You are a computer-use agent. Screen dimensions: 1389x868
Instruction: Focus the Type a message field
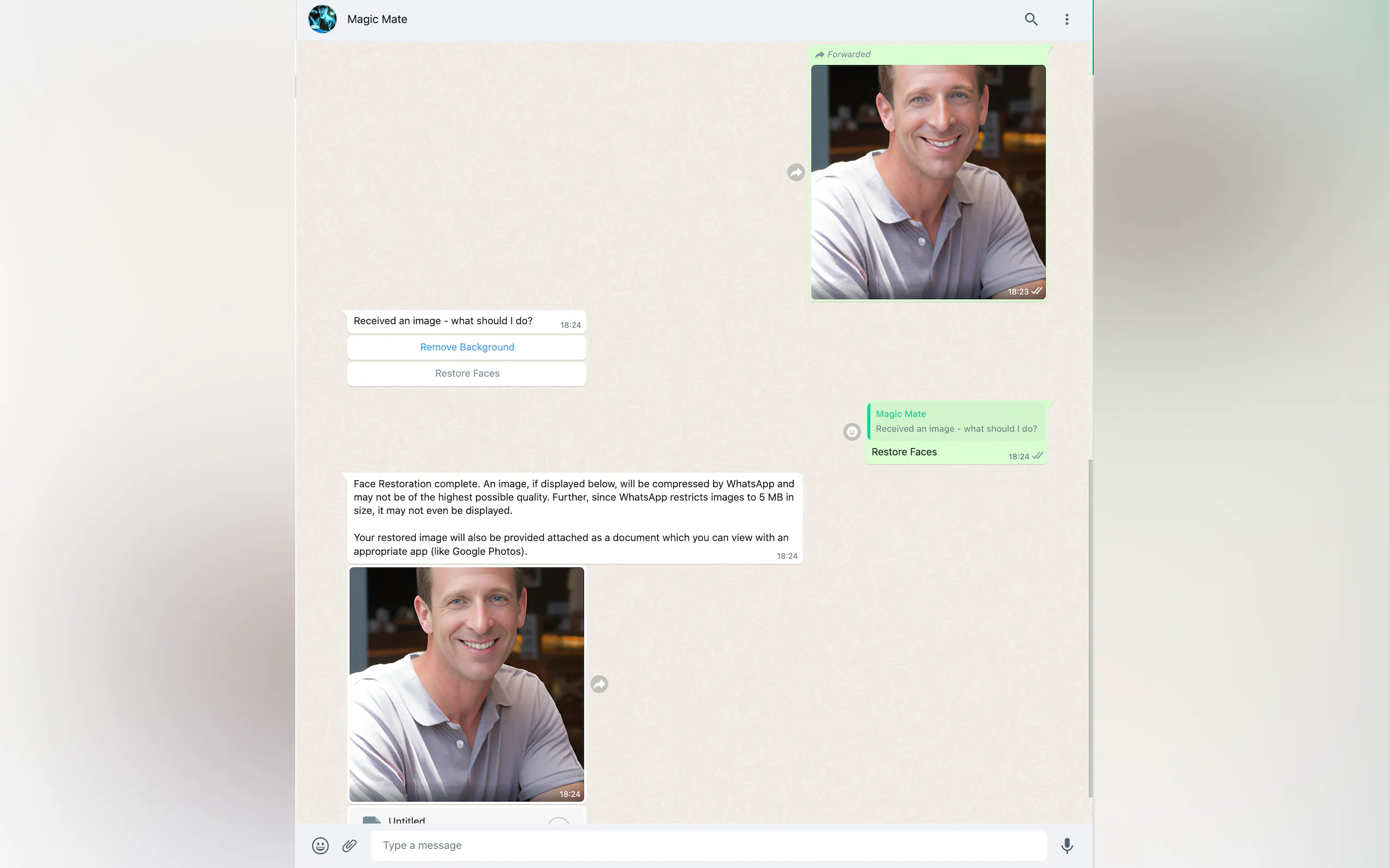(x=708, y=845)
